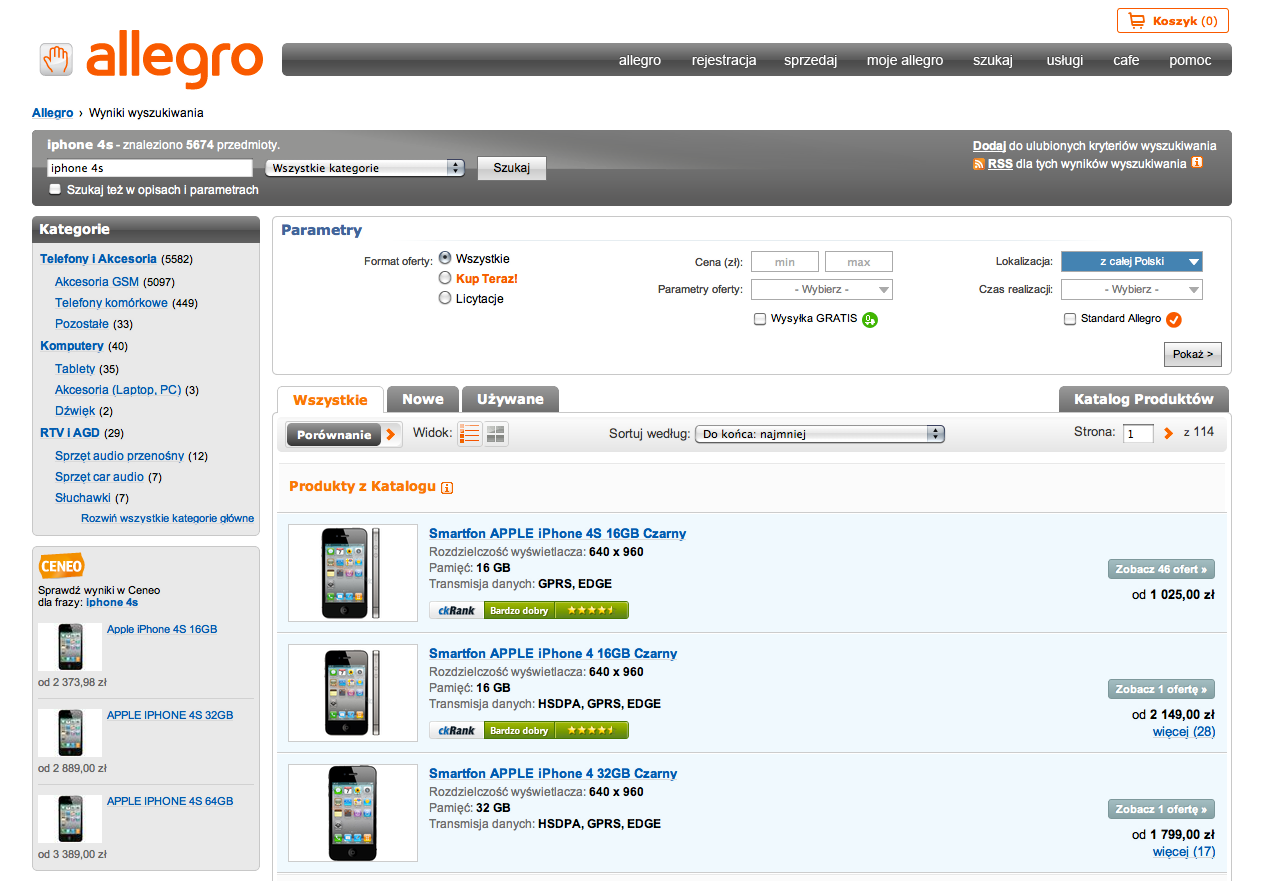
Task: Switch to list view icon
Action: [x=470, y=434]
